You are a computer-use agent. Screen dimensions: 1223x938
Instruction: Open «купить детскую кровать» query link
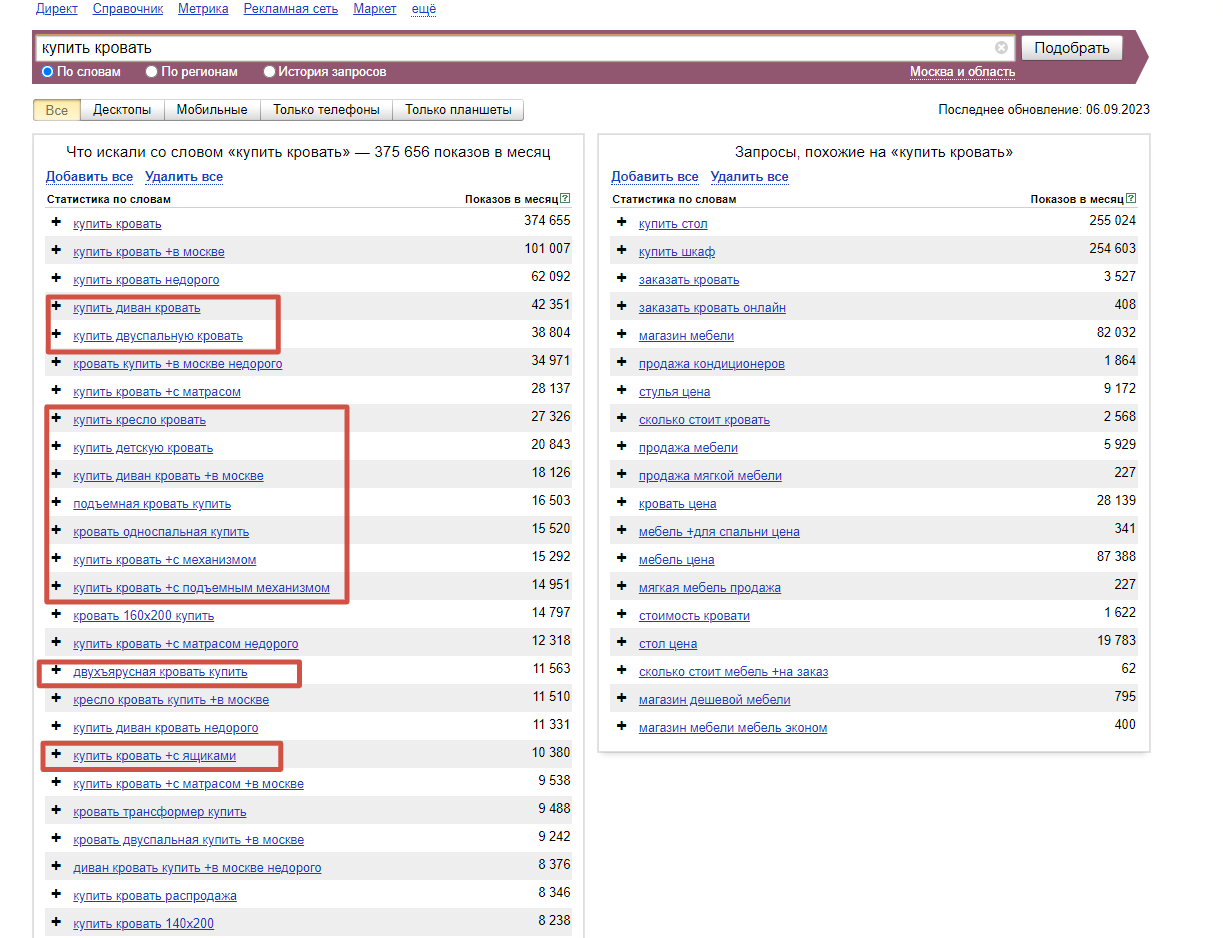point(143,448)
